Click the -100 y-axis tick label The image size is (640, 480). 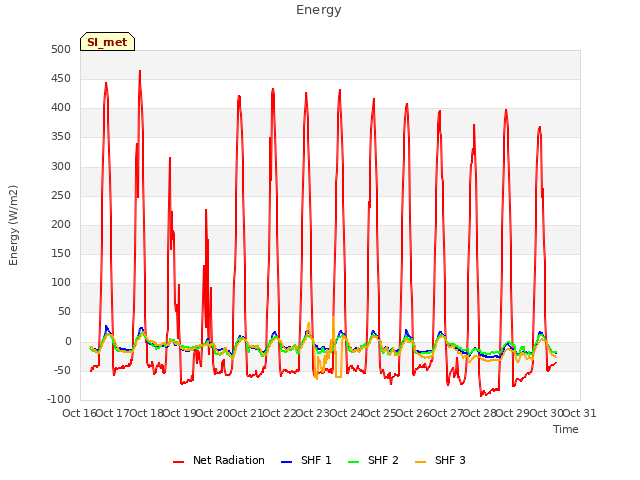tap(59, 400)
